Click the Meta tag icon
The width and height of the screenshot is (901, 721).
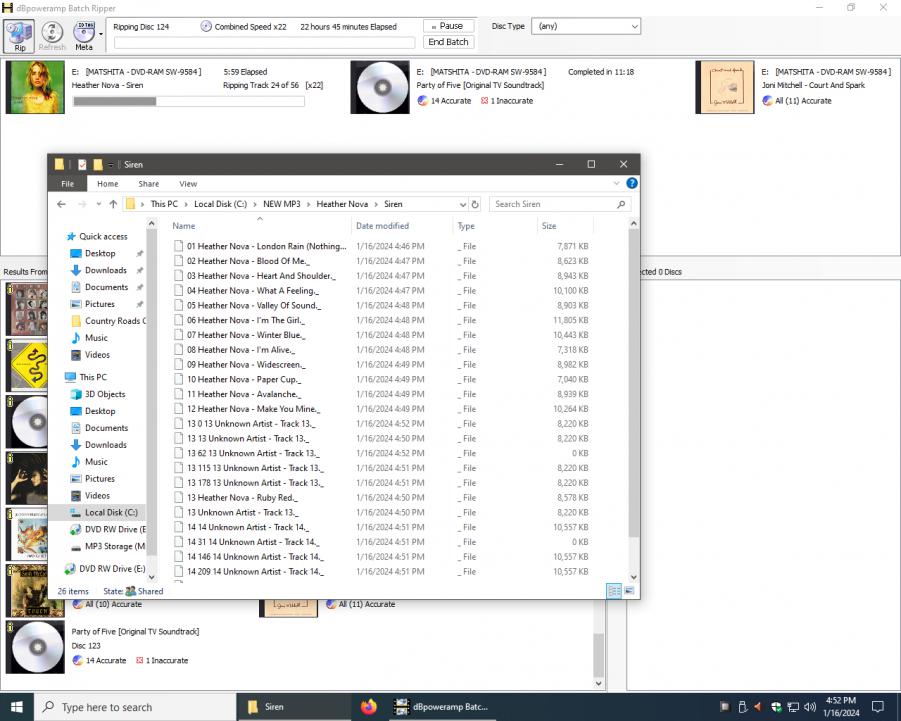[83, 33]
